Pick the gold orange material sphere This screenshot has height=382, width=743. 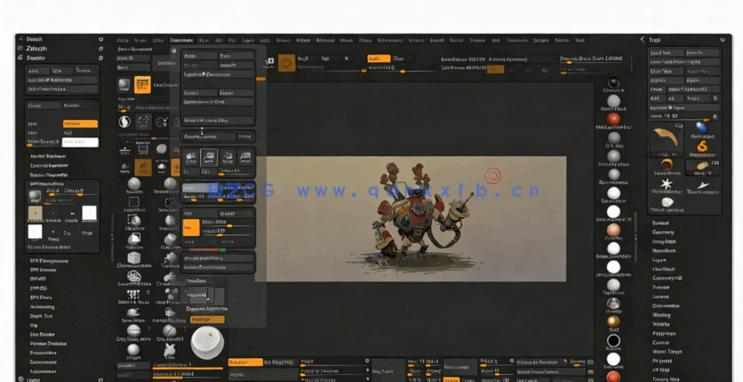click(x=614, y=322)
